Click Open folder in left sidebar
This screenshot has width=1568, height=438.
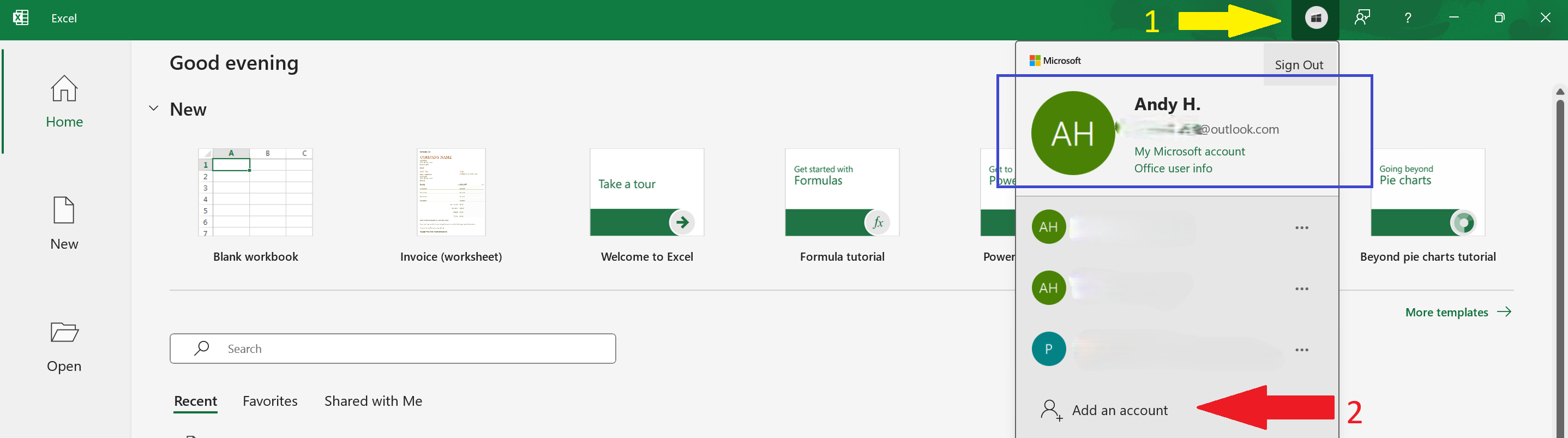pyautogui.click(x=64, y=346)
